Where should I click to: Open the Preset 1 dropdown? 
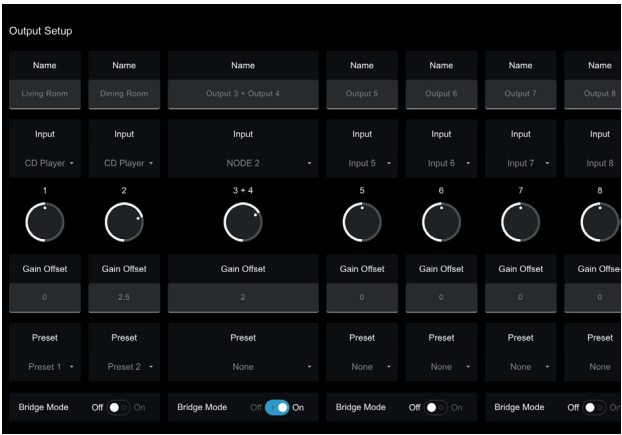pyautogui.click(x=45, y=367)
